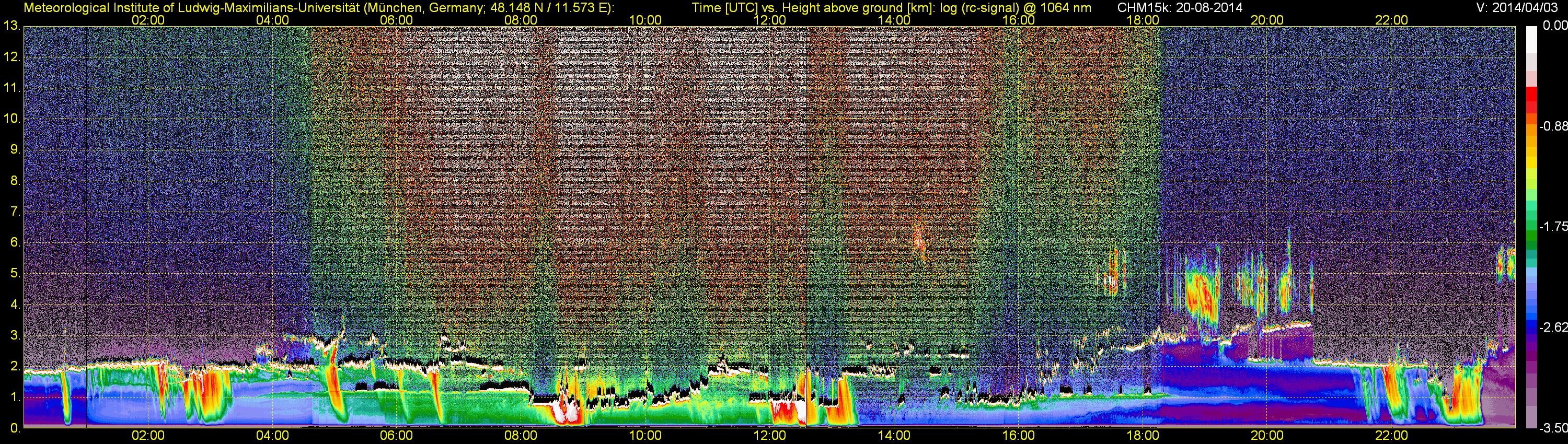Click the '8.' height axis label
Viewport: 1568px width, 444px height.
pos(15,181)
